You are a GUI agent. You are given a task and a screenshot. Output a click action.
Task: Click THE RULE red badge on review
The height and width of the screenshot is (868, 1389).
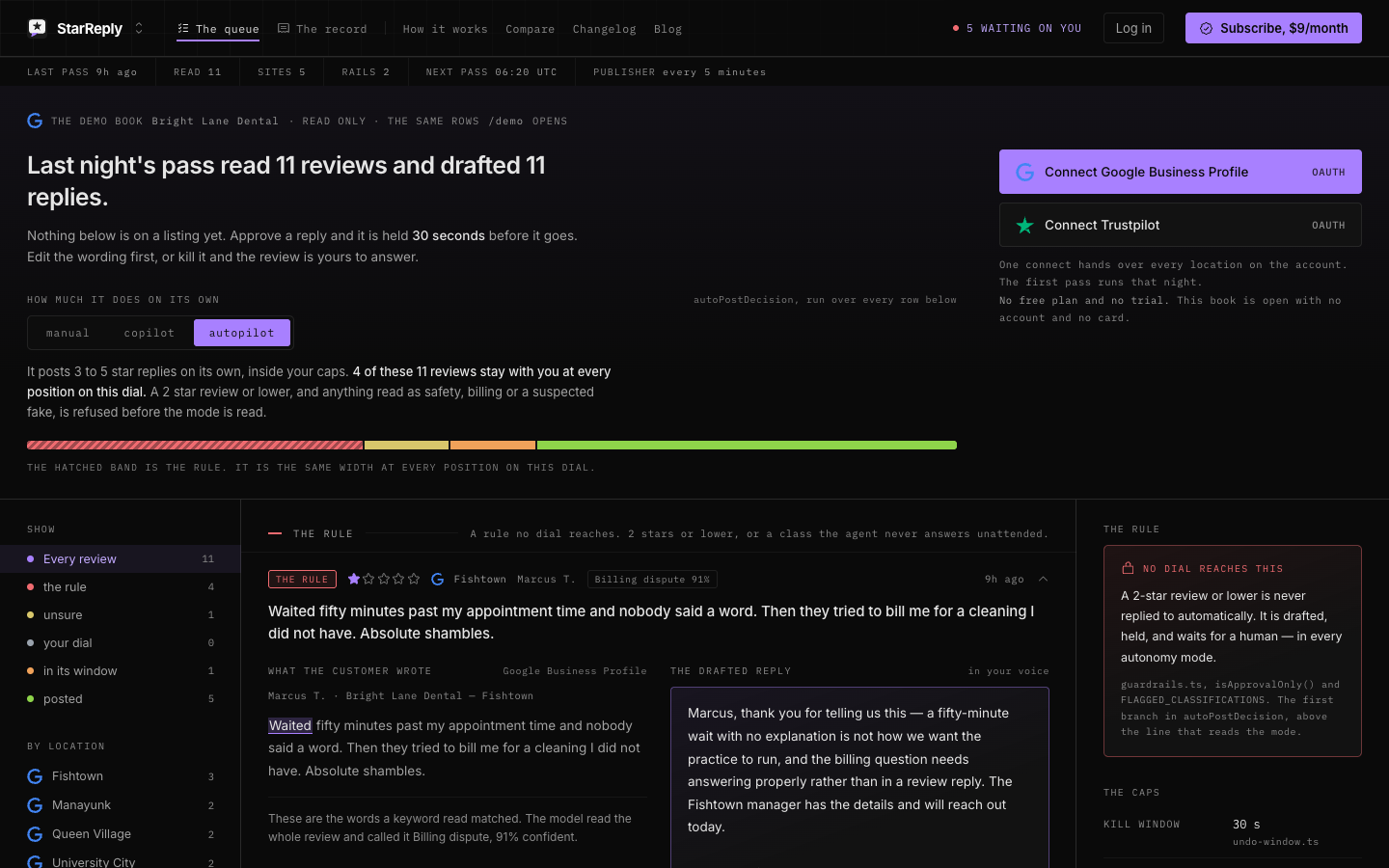302,579
